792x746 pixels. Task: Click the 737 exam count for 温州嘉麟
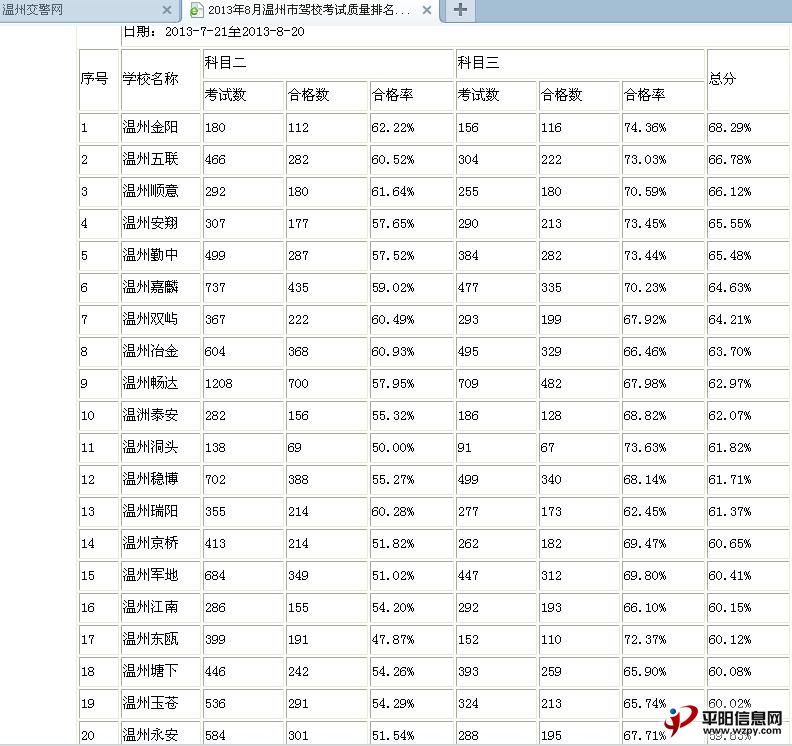pyautogui.click(x=215, y=287)
